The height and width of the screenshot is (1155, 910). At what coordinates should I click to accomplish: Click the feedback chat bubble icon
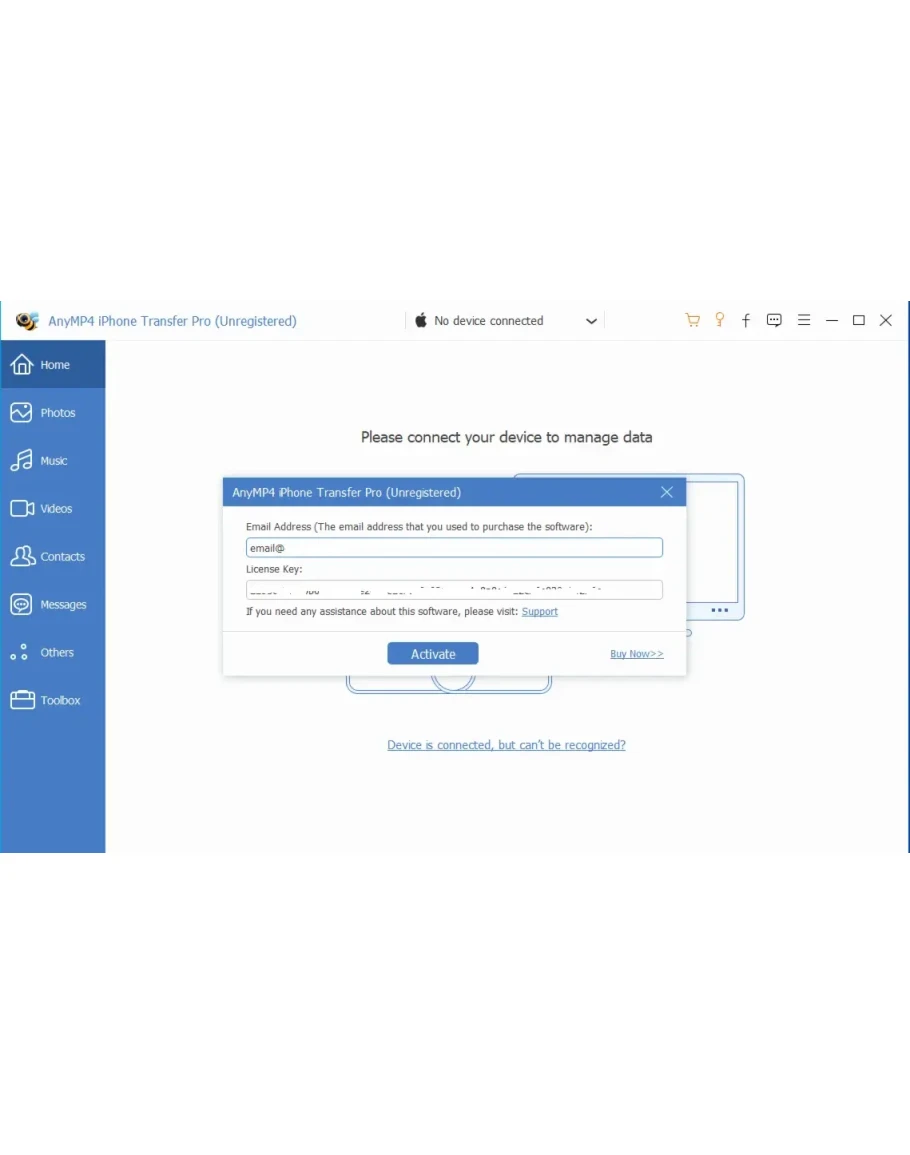point(774,321)
